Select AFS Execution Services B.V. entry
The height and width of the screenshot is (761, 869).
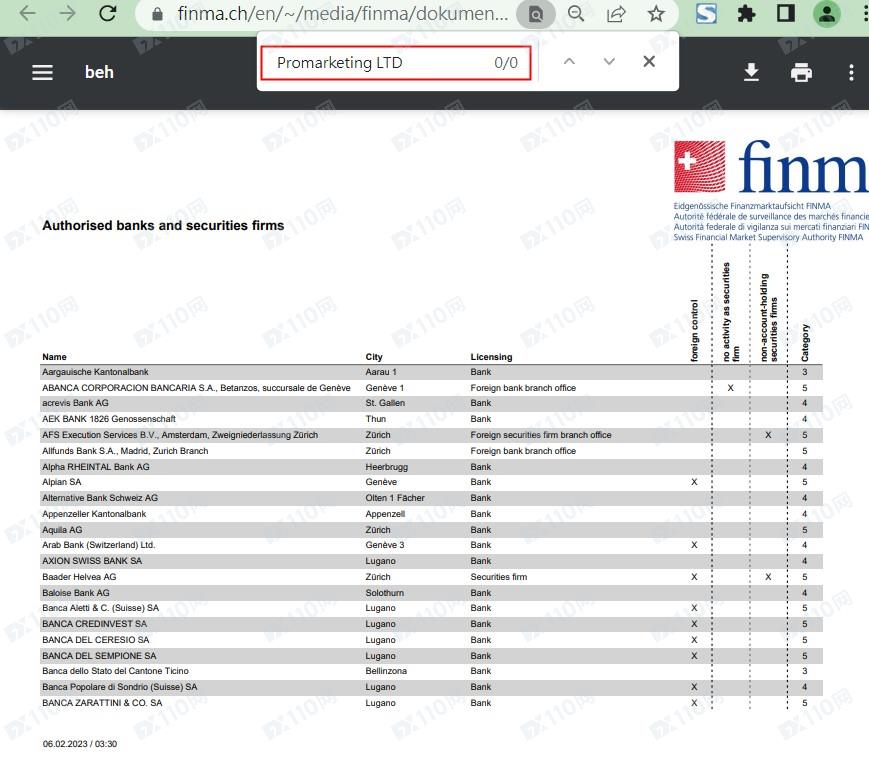(180, 435)
